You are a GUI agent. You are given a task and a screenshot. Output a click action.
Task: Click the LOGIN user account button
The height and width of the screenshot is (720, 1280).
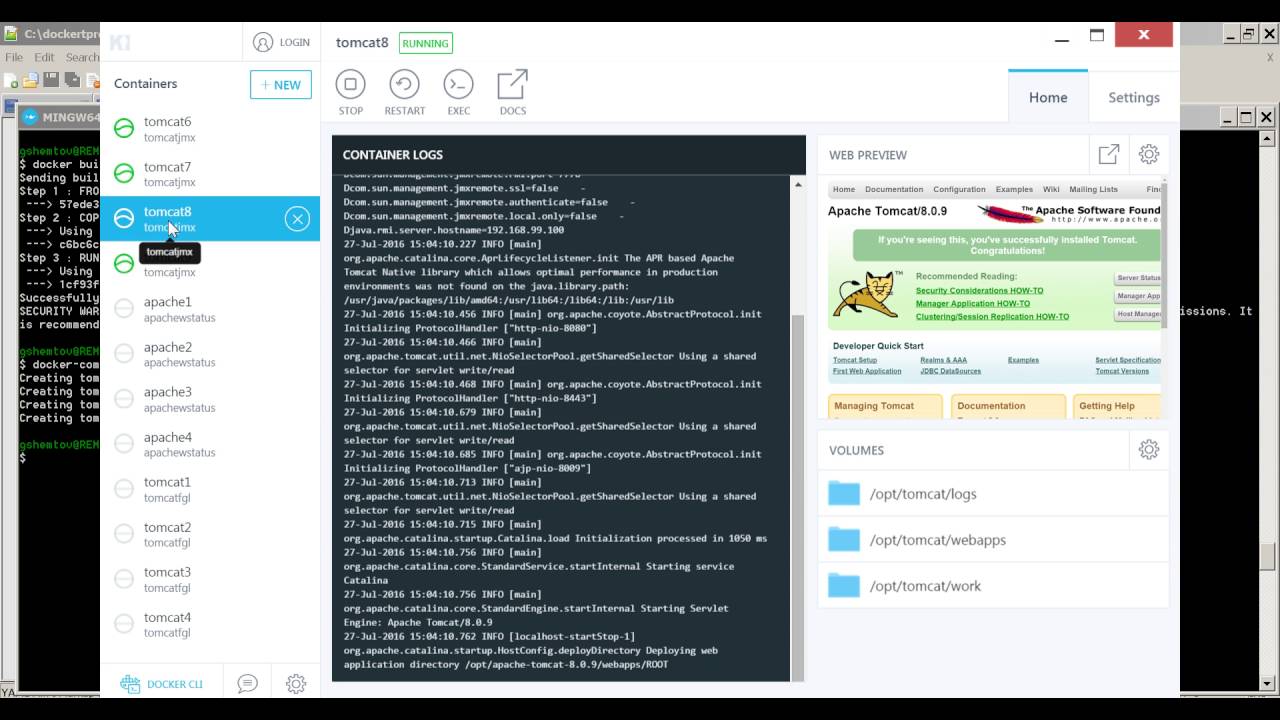(x=281, y=42)
